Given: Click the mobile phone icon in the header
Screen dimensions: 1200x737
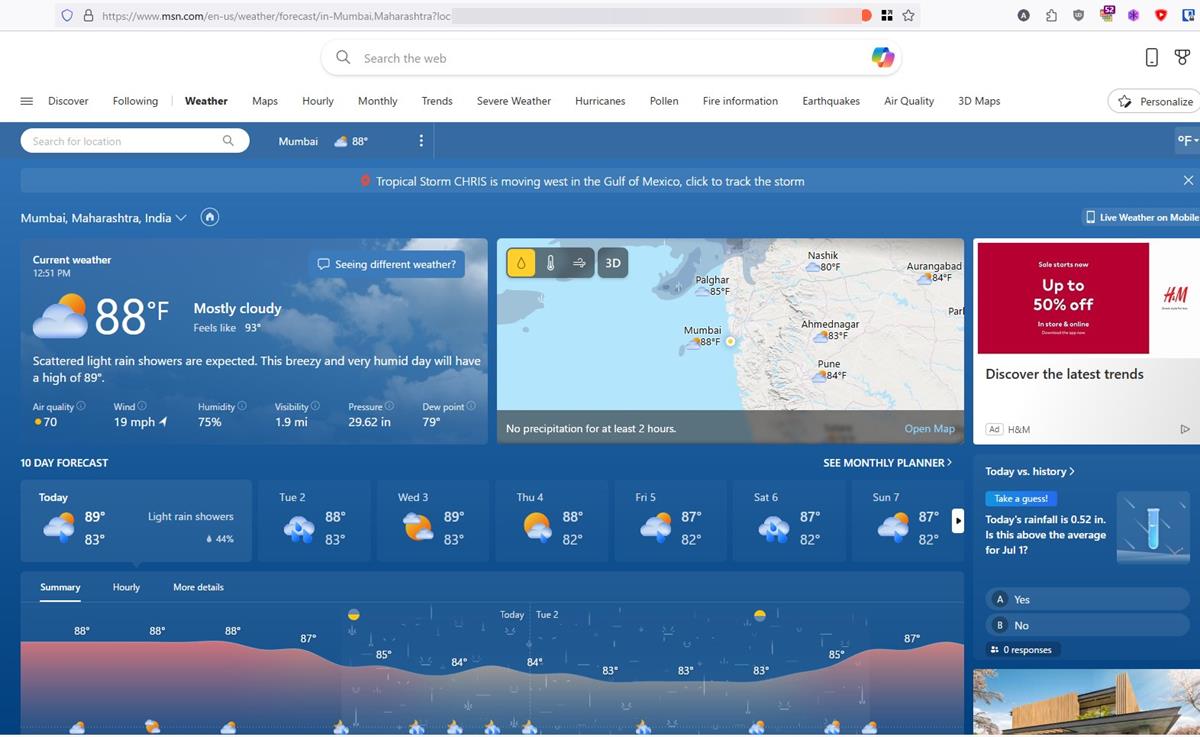Looking at the screenshot, I should 1152,58.
